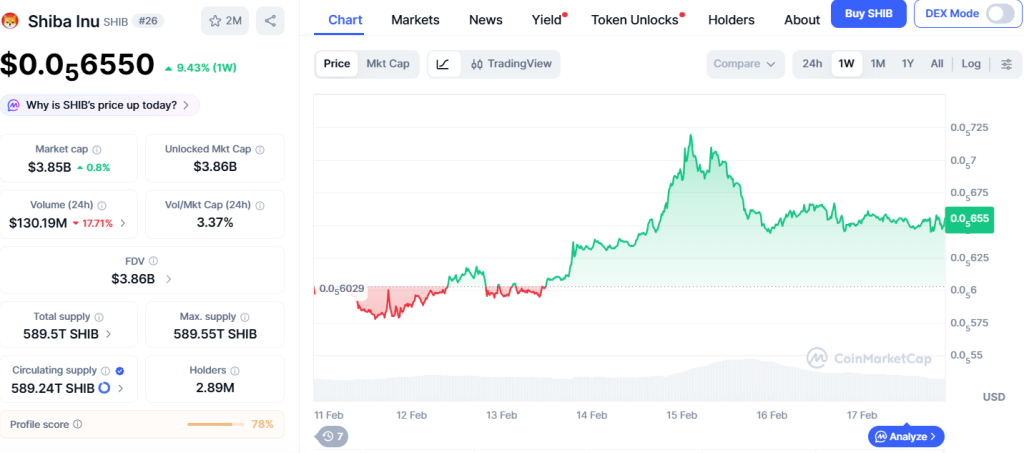Expand FDV details chevron
1024x453 pixels.
(x=168, y=279)
